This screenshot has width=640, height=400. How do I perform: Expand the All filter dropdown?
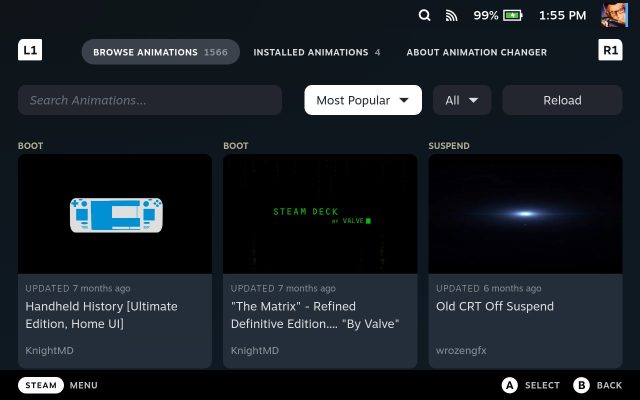(462, 100)
